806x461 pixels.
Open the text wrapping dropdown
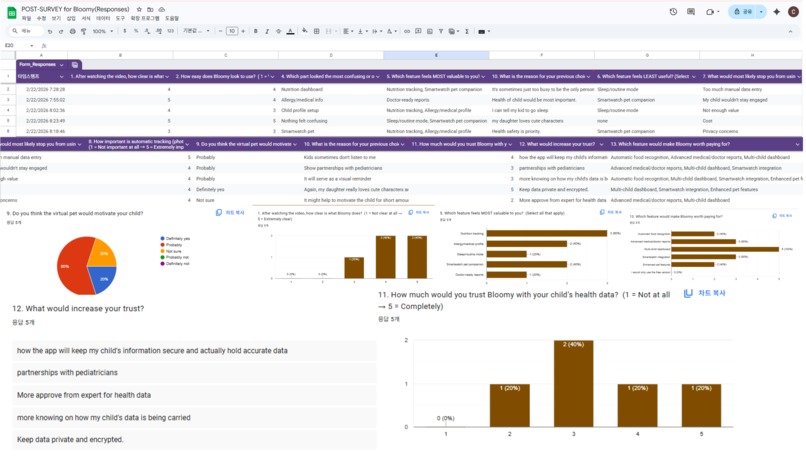tap(377, 31)
